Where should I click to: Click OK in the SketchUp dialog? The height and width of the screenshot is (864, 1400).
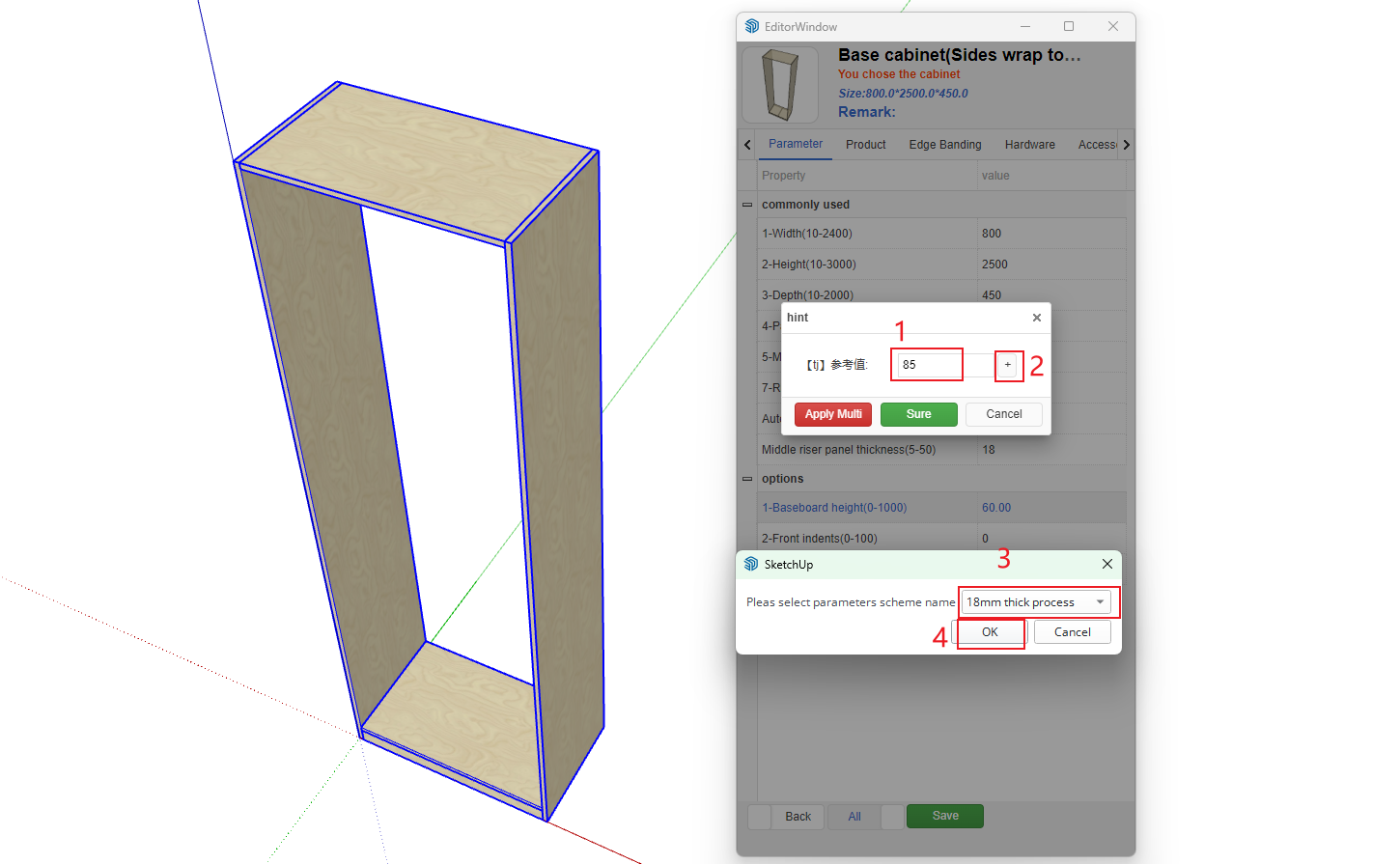pos(990,632)
